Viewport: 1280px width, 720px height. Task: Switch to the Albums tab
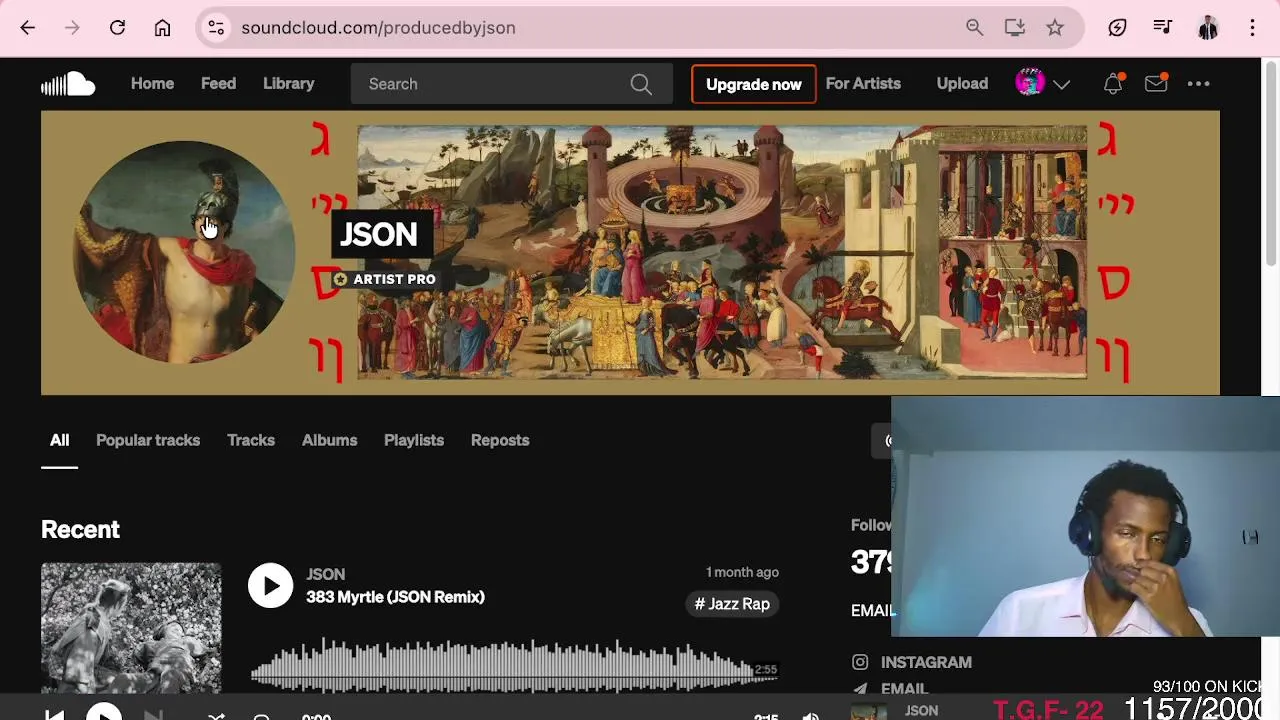coord(329,440)
